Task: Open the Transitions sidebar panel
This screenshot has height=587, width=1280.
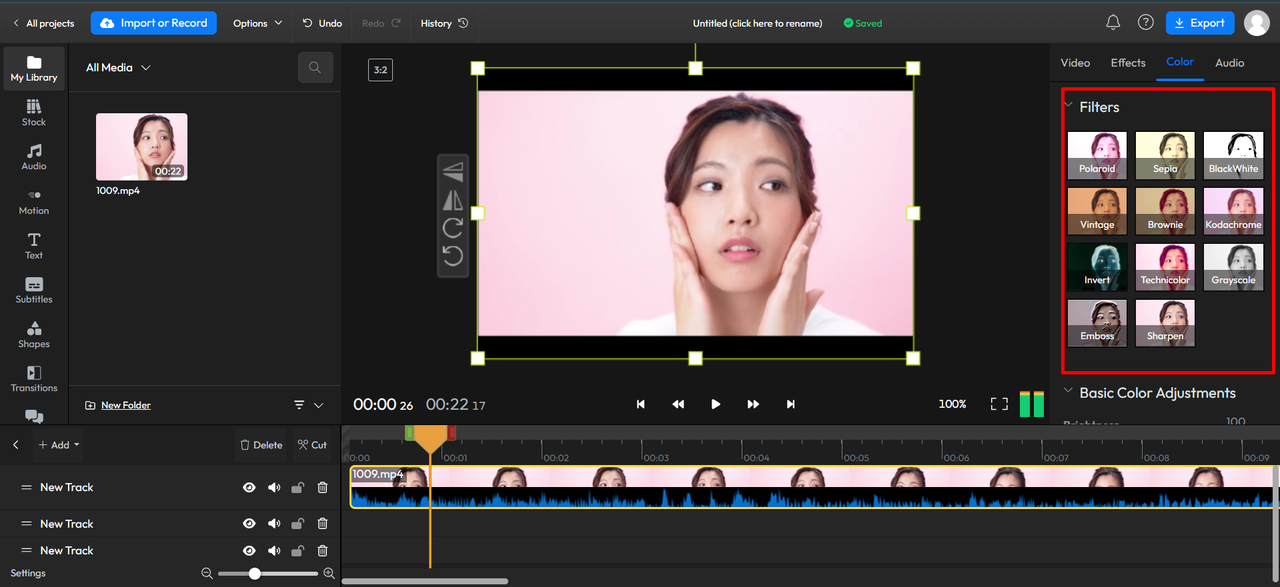Action: click(34, 379)
